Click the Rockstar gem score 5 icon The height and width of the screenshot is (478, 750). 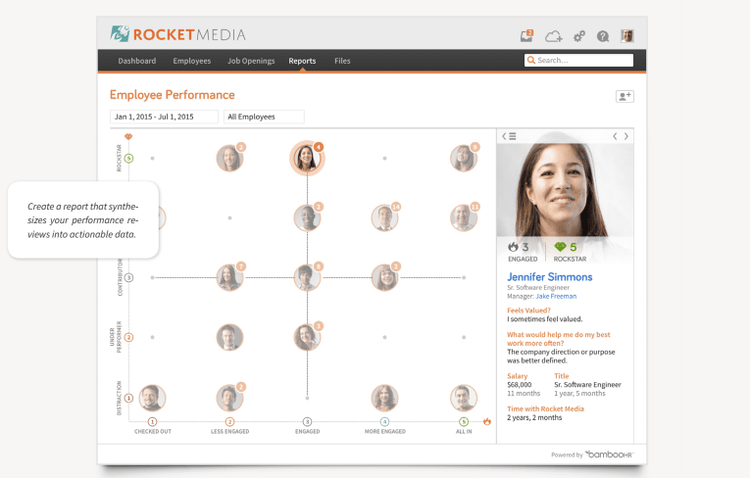tap(560, 247)
